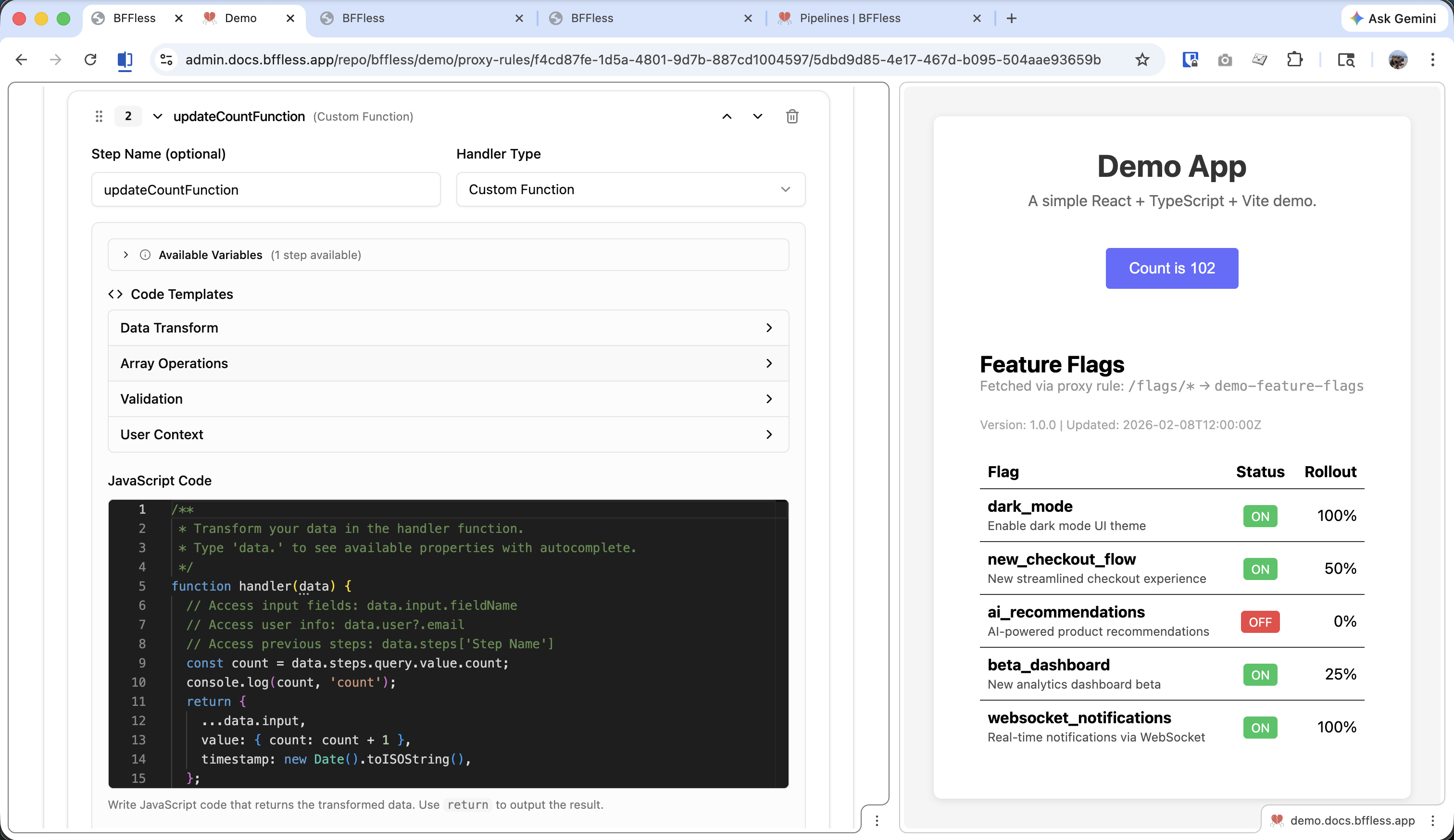Image resolution: width=1454 pixels, height=840 pixels.
Task: Click the info icon beside Available Variables
Action: (x=145, y=255)
